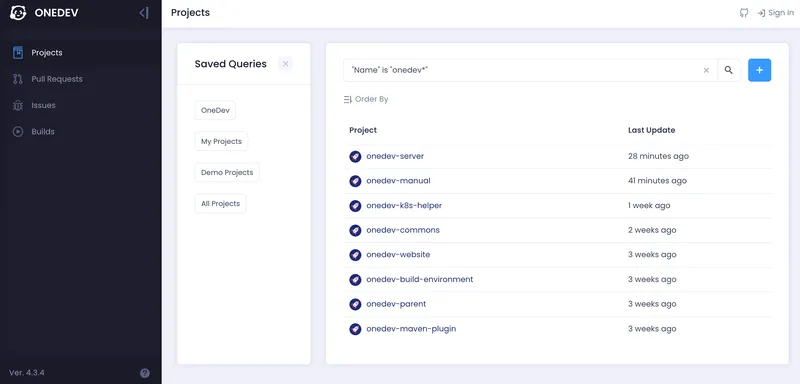The width and height of the screenshot is (800, 384).
Task: Close the Saved Queries panel
Action: pos(286,64)
